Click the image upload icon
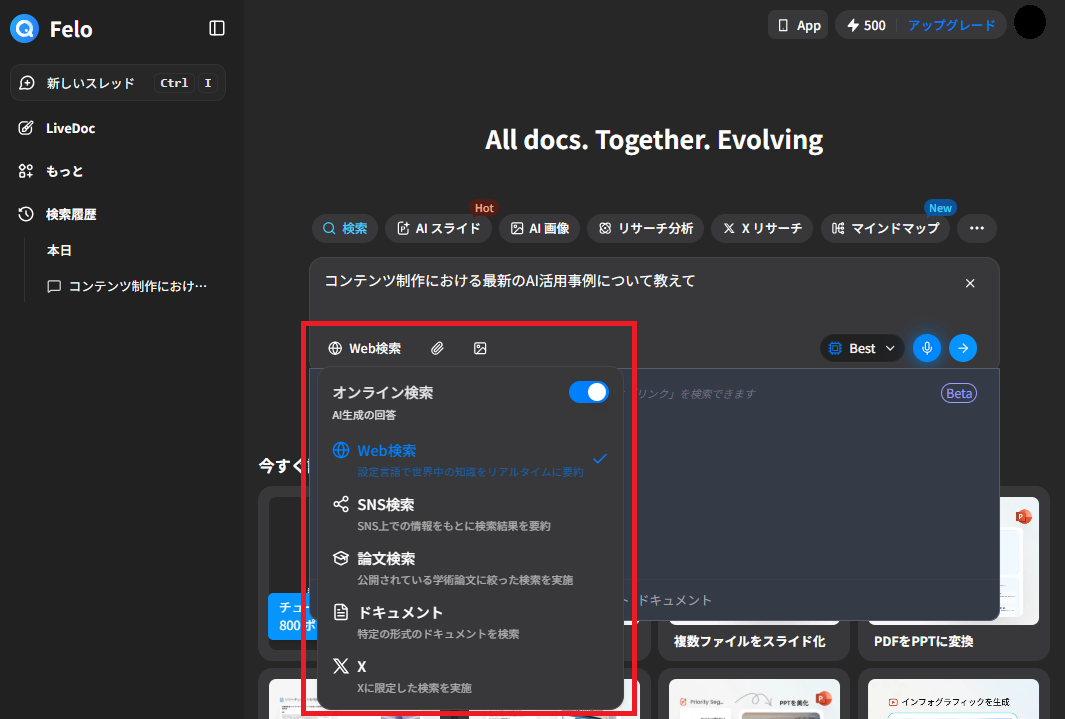Viewport: 1065px width, 719px height. [480, 348]
